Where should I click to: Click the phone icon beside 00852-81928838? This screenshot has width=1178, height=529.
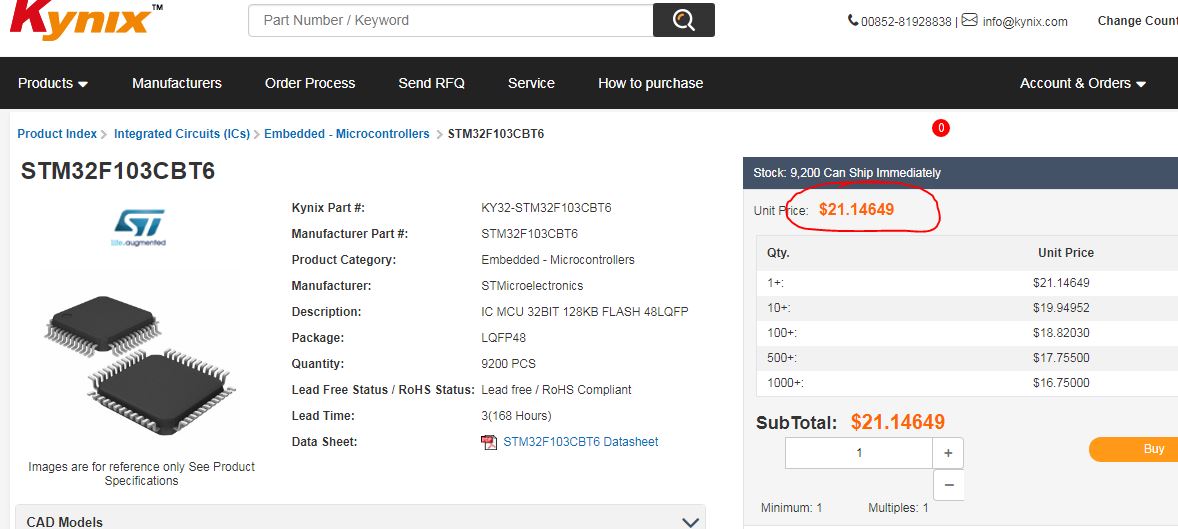click(x=853, y=20)
